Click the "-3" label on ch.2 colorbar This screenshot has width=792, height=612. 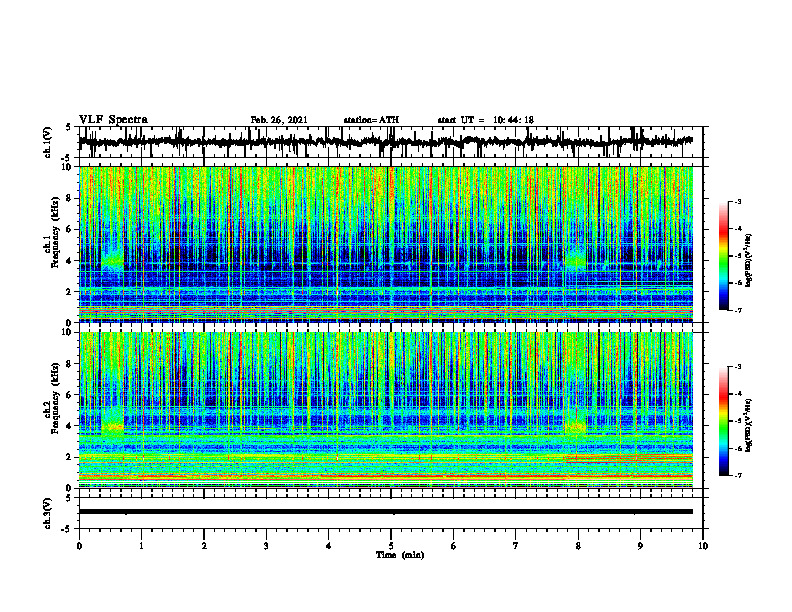click(738, 367)
